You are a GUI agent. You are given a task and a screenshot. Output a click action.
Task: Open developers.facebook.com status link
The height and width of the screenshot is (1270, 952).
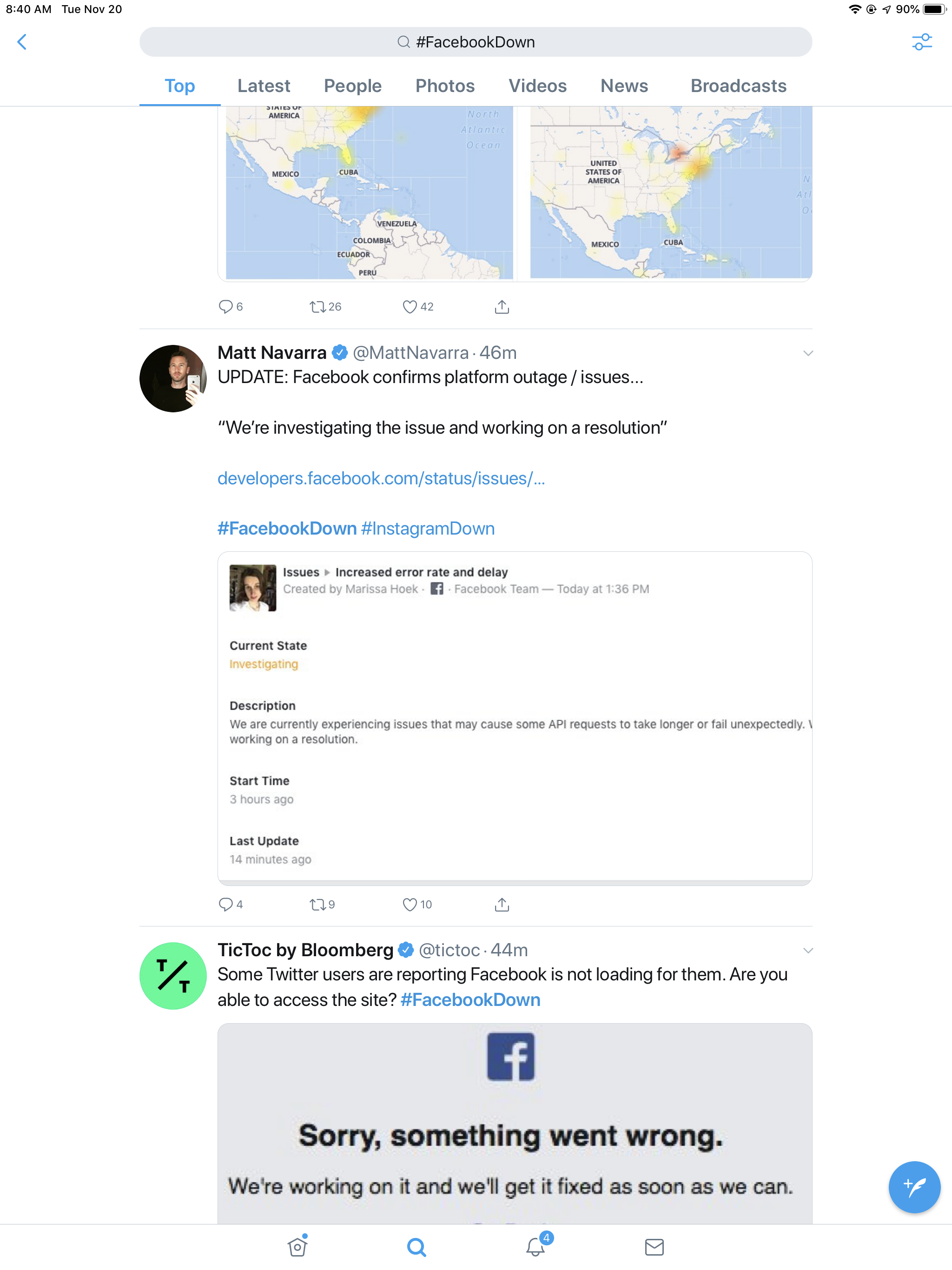tap(381, 478)
